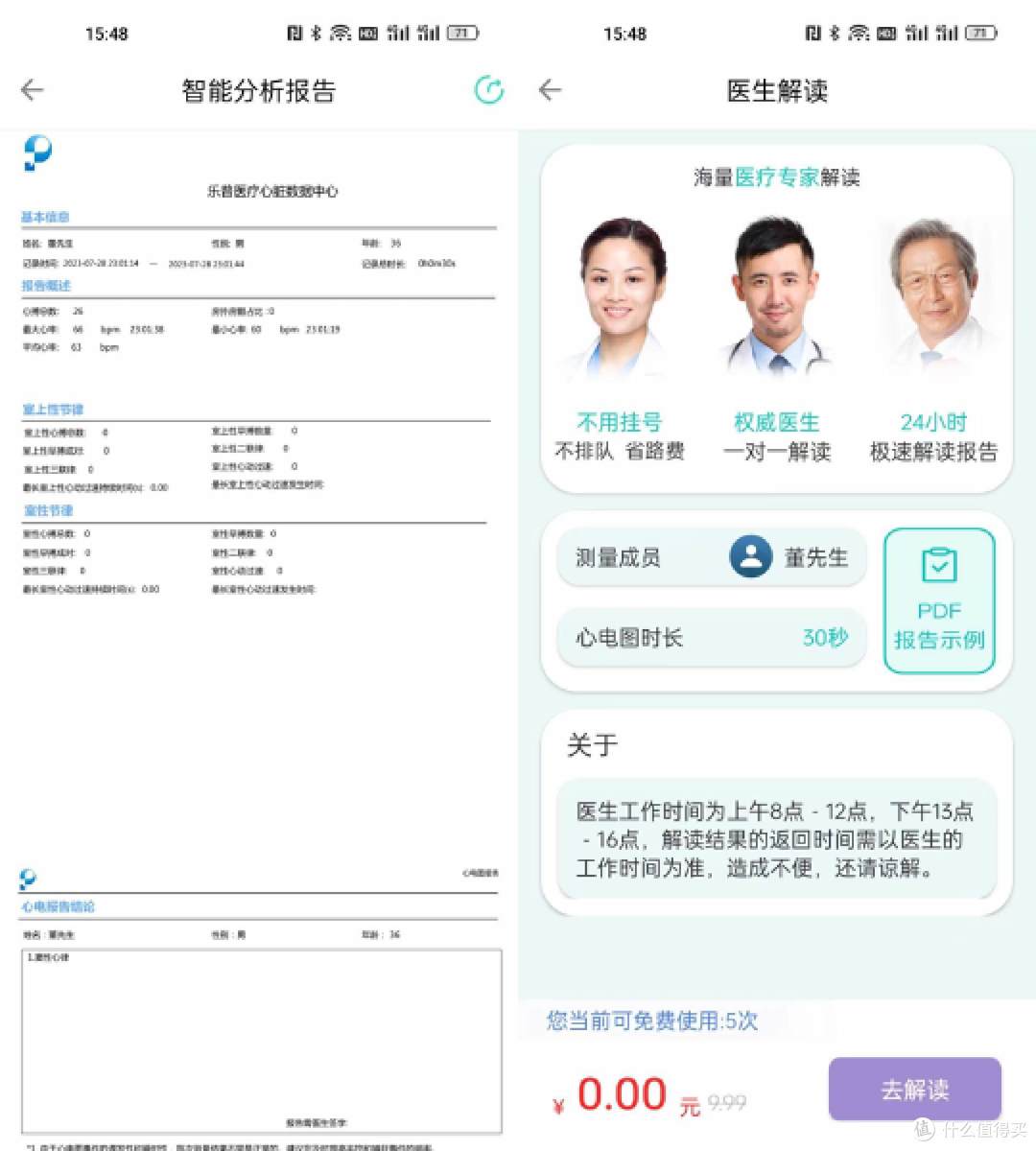Tap the left status bar battery icon
Screen dimensions: 1036x1151
(462, 33)
